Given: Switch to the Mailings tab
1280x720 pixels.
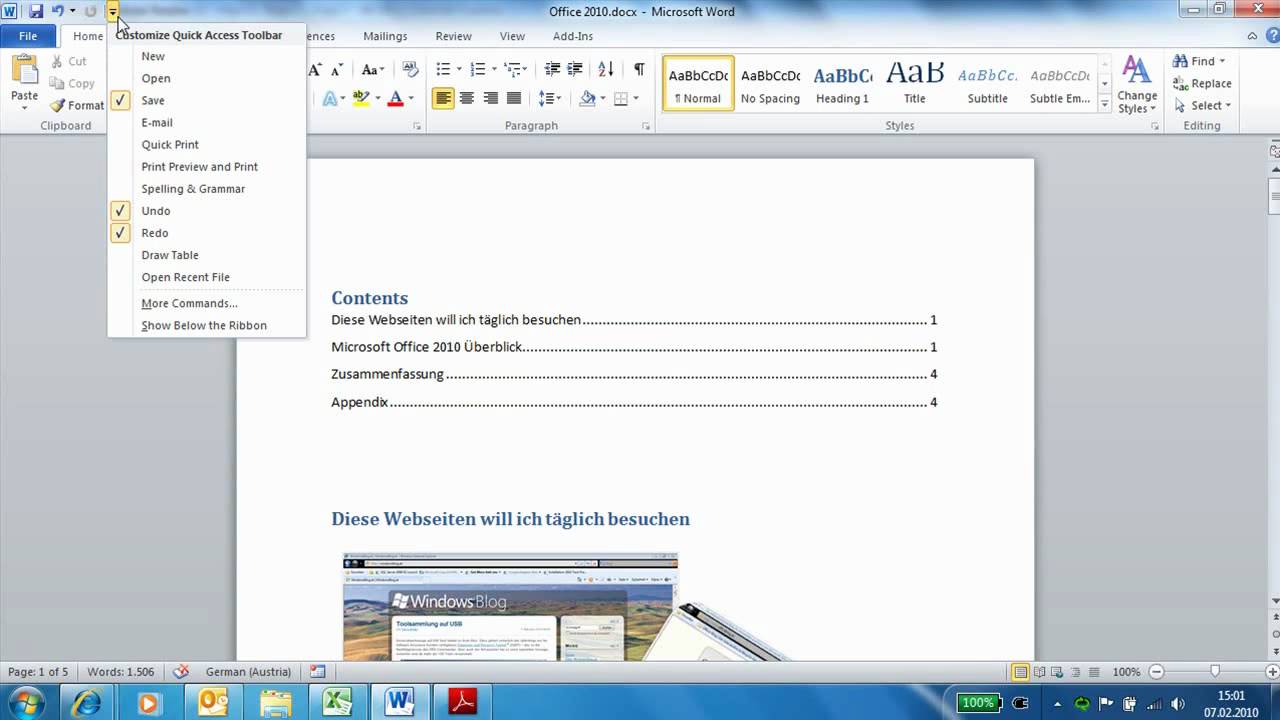Looking at the screenshot, I should pyautogui.click(x=385, y=36).
